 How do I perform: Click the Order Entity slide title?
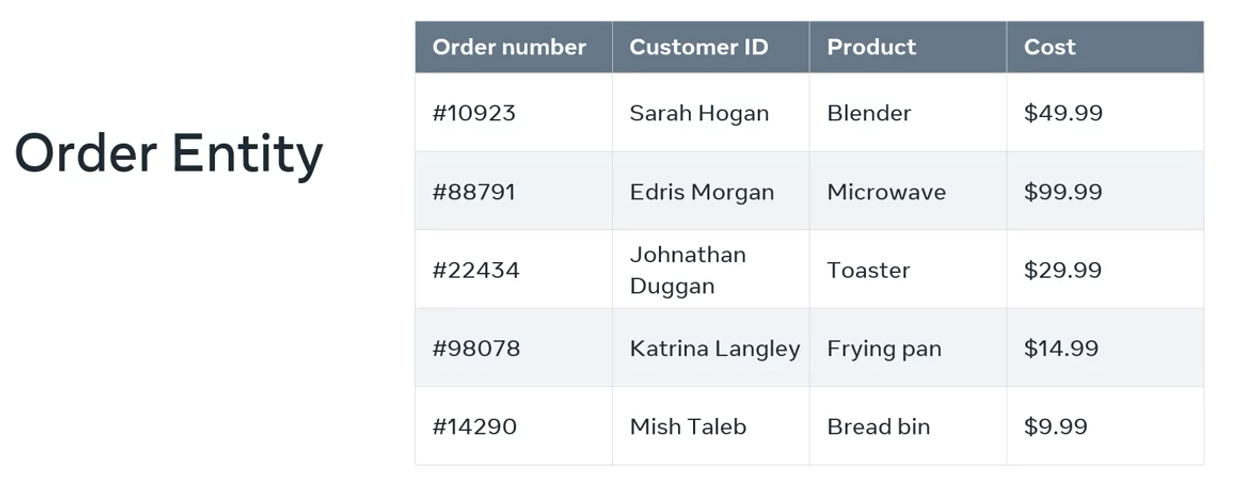169,155
